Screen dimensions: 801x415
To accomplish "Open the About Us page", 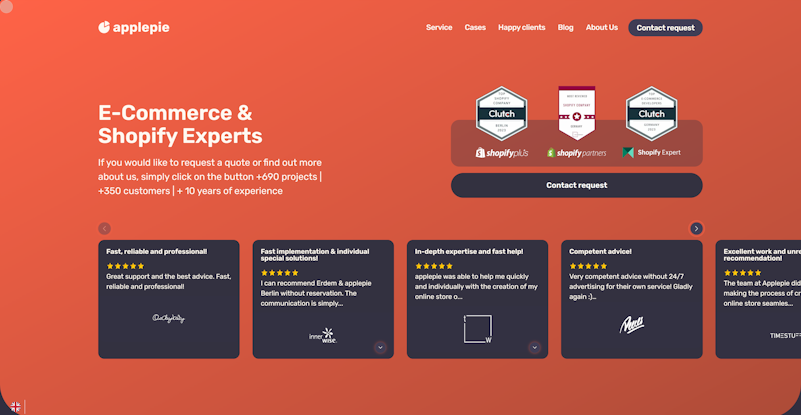I will [602, 28].
